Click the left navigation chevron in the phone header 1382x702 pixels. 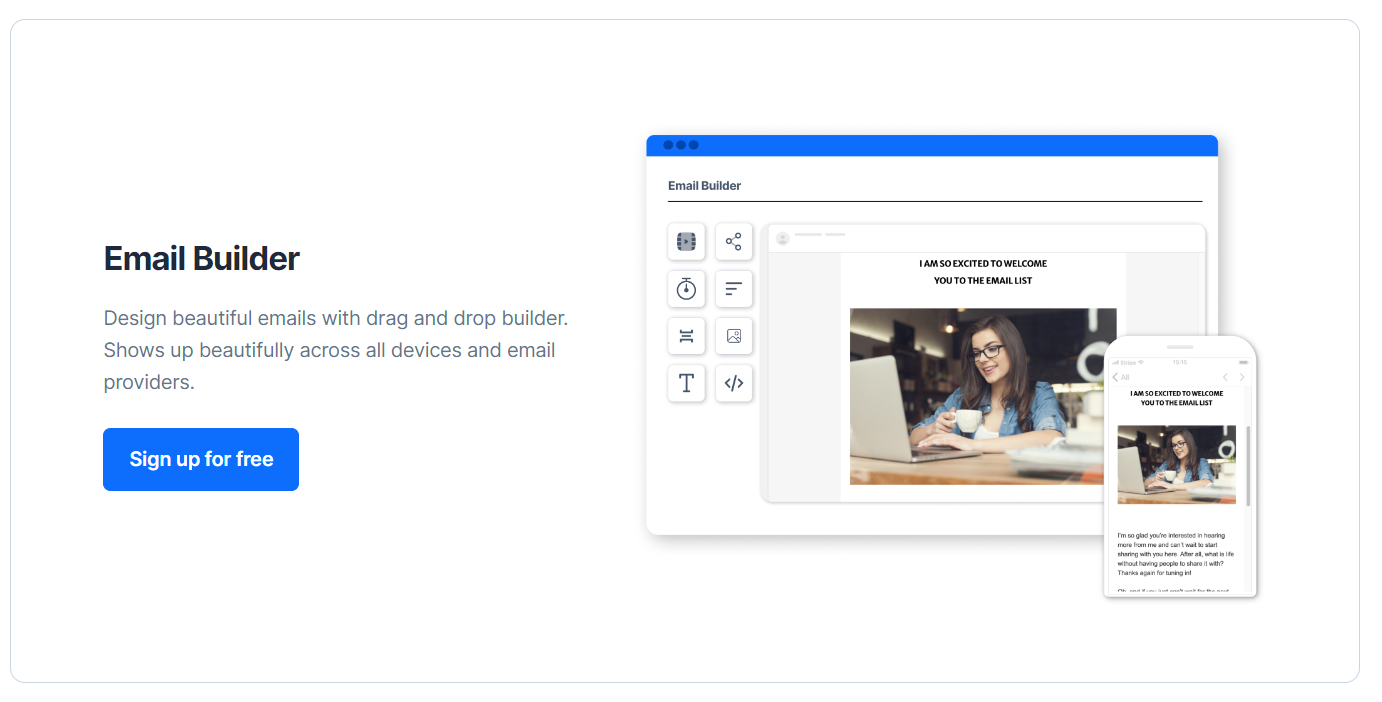(1226, 377)
